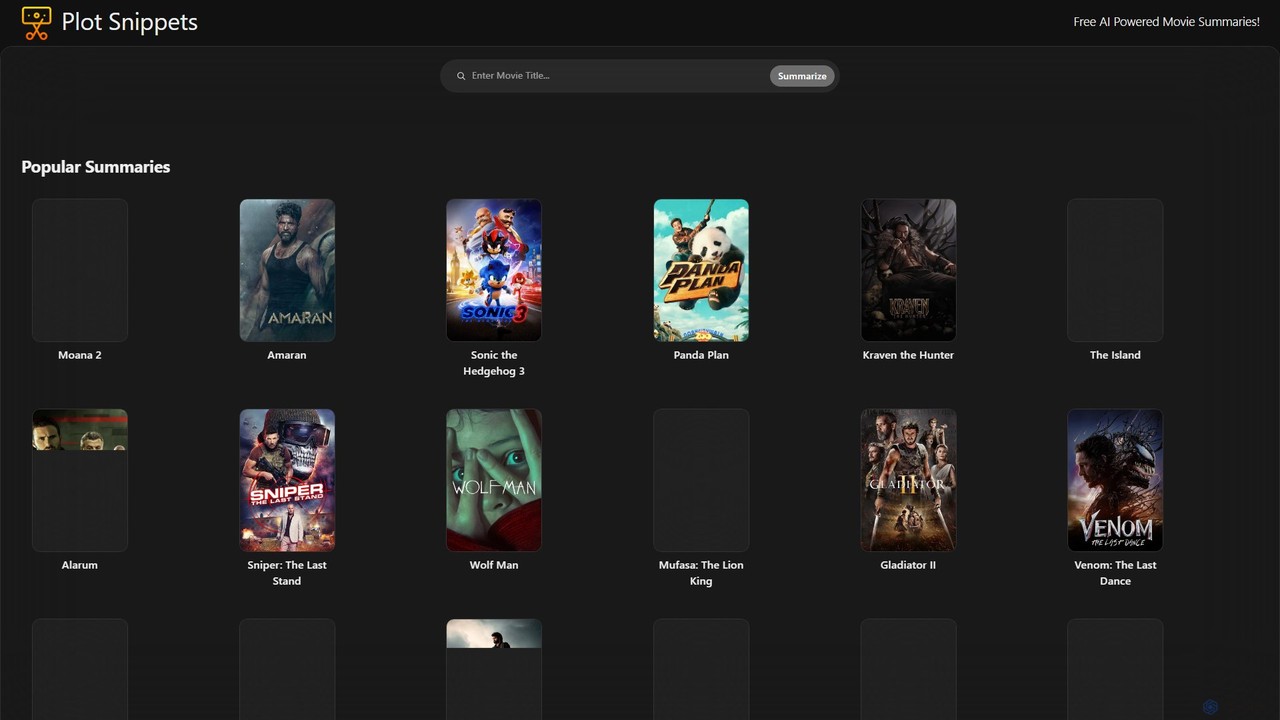Screen dimensions: 1280x720
Task: Click the Popular Summaries heading
Action: pos(96,167)
